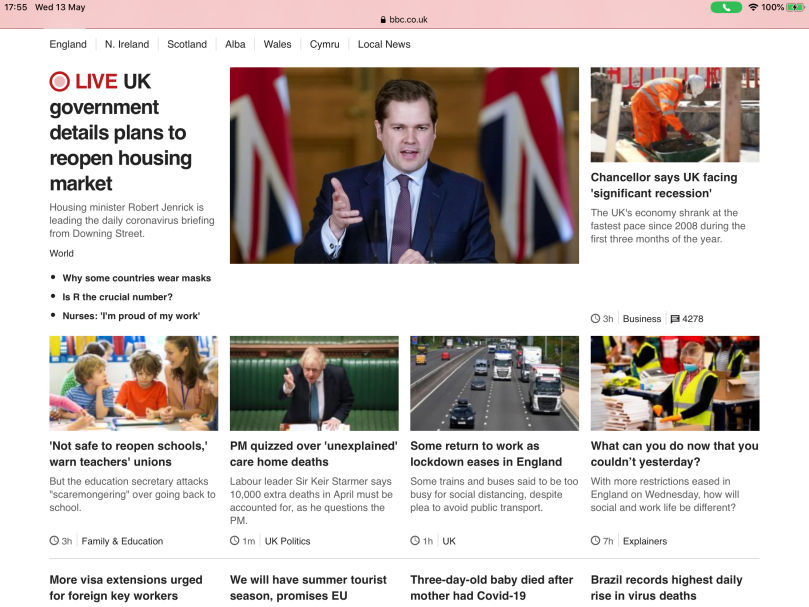Tap the red LIVE circle icon

pyautogui.click(x=60, y=82)
